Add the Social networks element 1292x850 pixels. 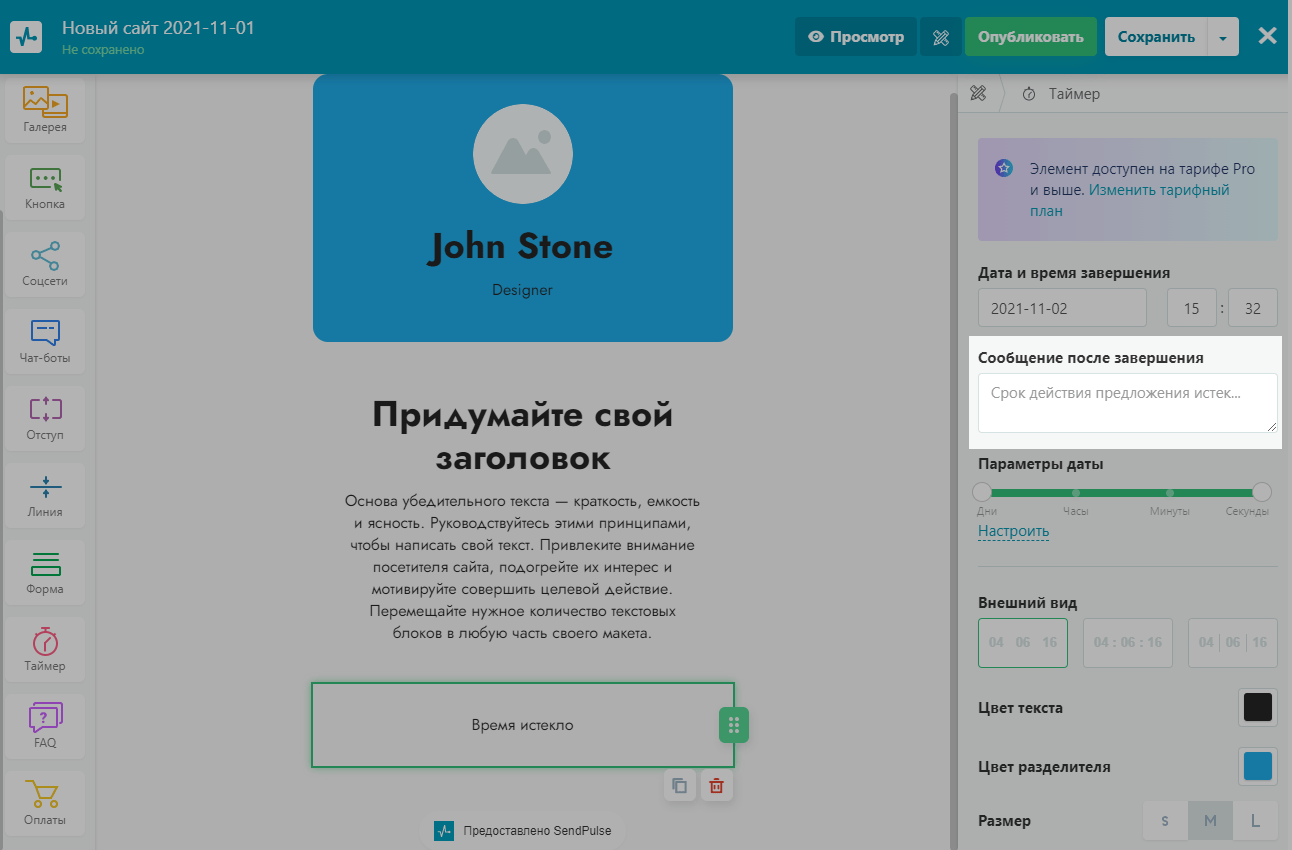click(45, 264)
